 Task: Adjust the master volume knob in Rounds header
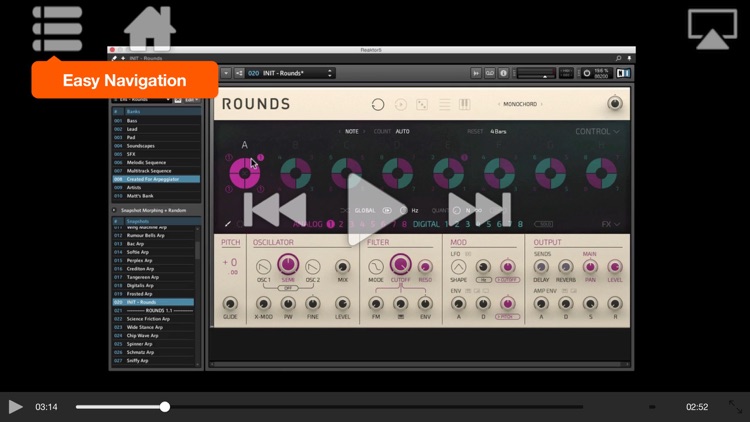tap(615, 103)
